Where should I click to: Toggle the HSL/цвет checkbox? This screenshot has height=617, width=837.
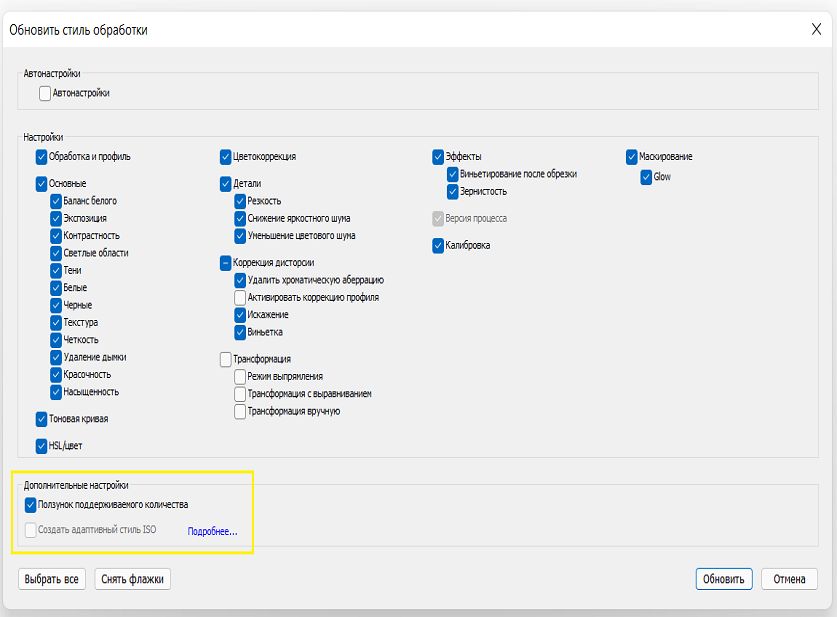tap(42, 446)
